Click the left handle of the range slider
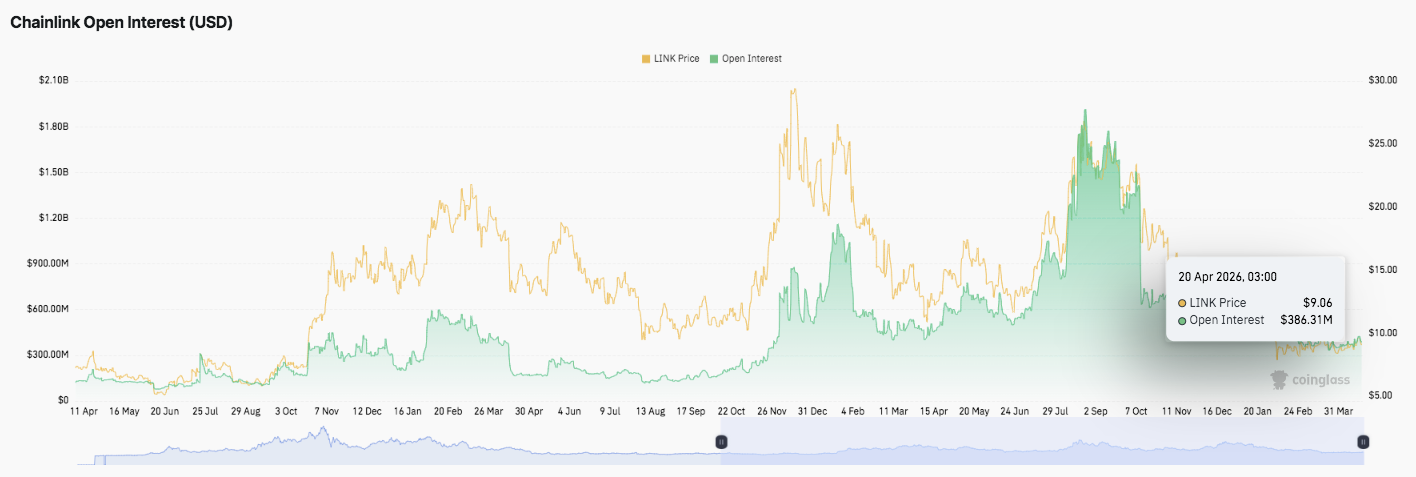Viewport: 1416px width, 477px height. point(720,442)
